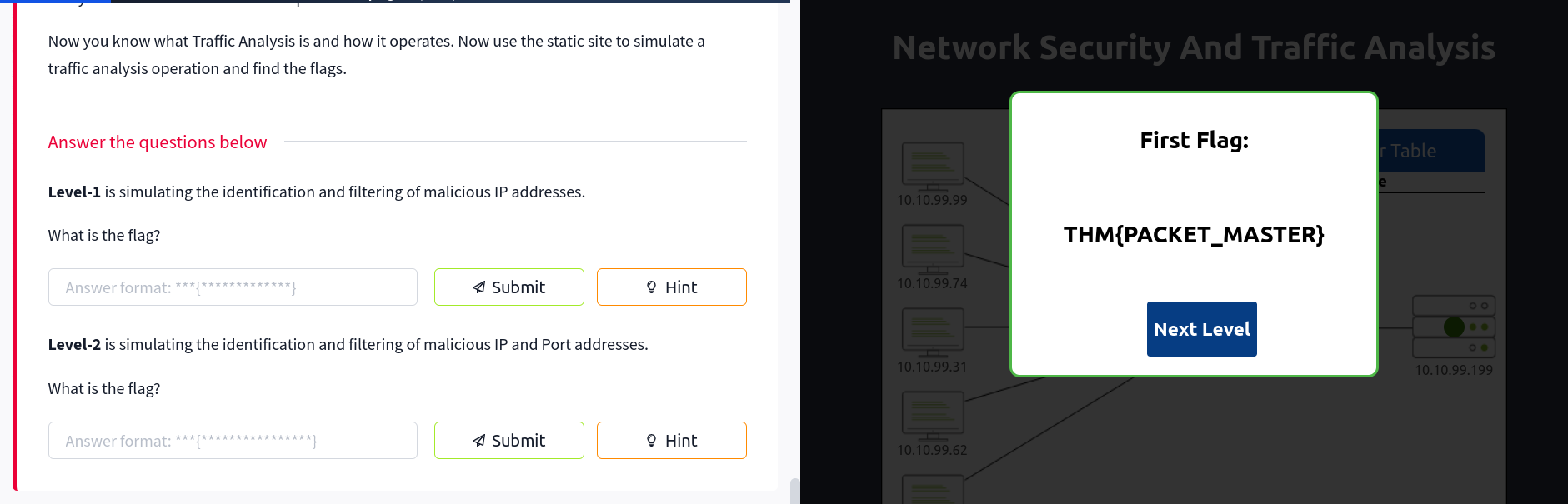Screen dimensions: 1568x504
Task: Focus the Level-2 flag answer field
Action: tap(233, 440)
